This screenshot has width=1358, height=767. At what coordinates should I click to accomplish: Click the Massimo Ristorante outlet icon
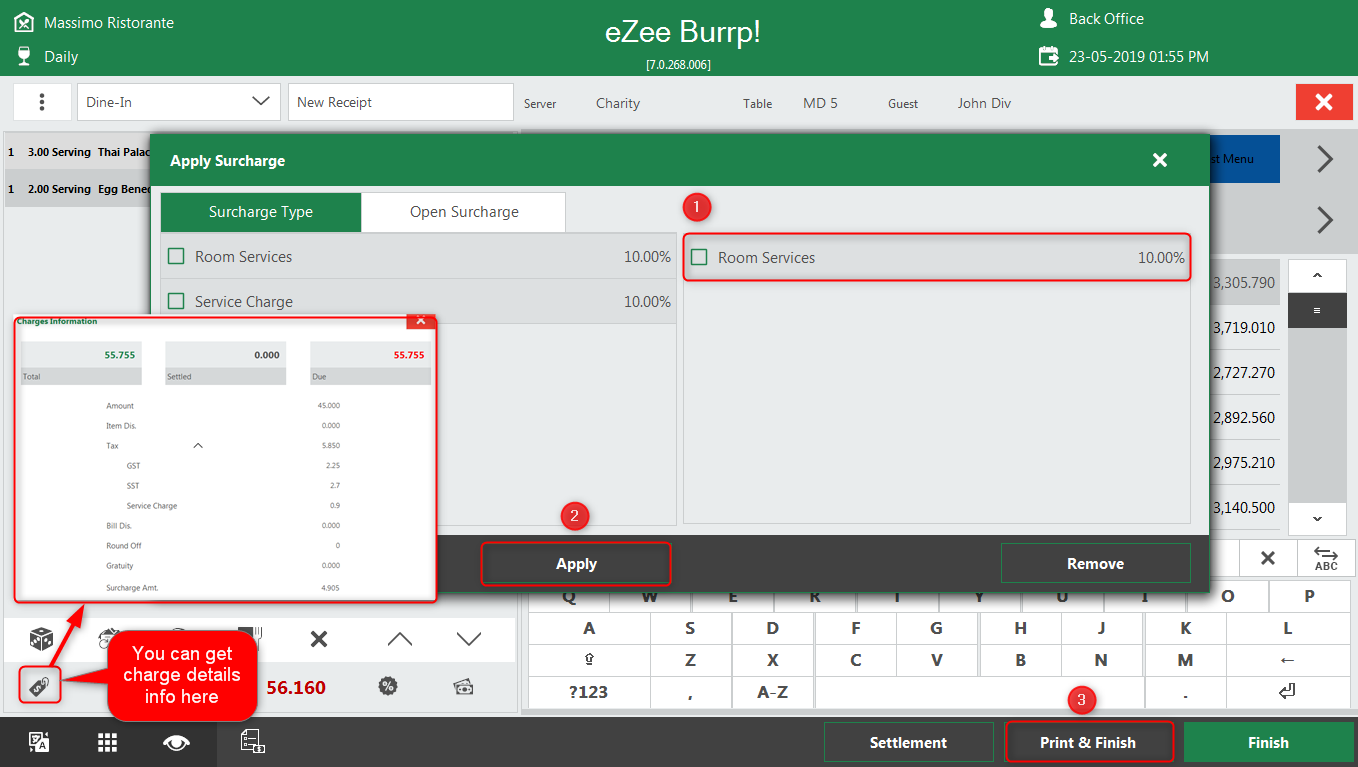24,22
